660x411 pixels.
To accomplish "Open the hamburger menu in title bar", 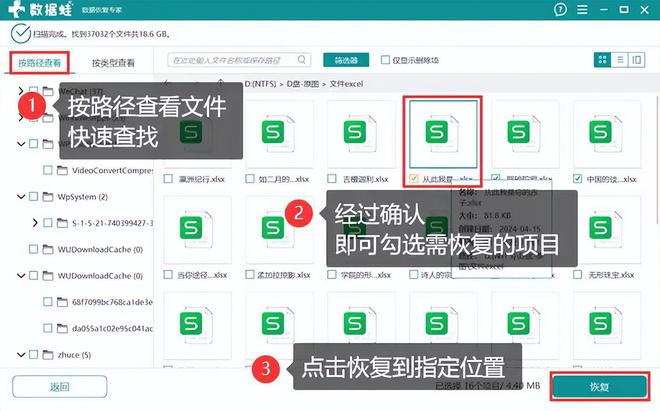I will tap(582, 9).
